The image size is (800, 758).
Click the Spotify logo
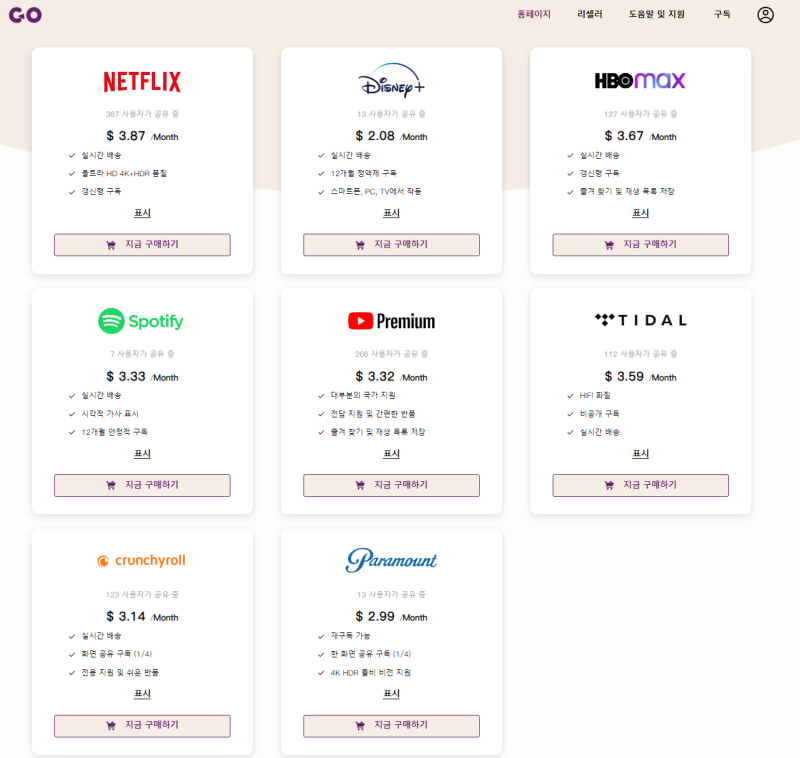(141, 322)
